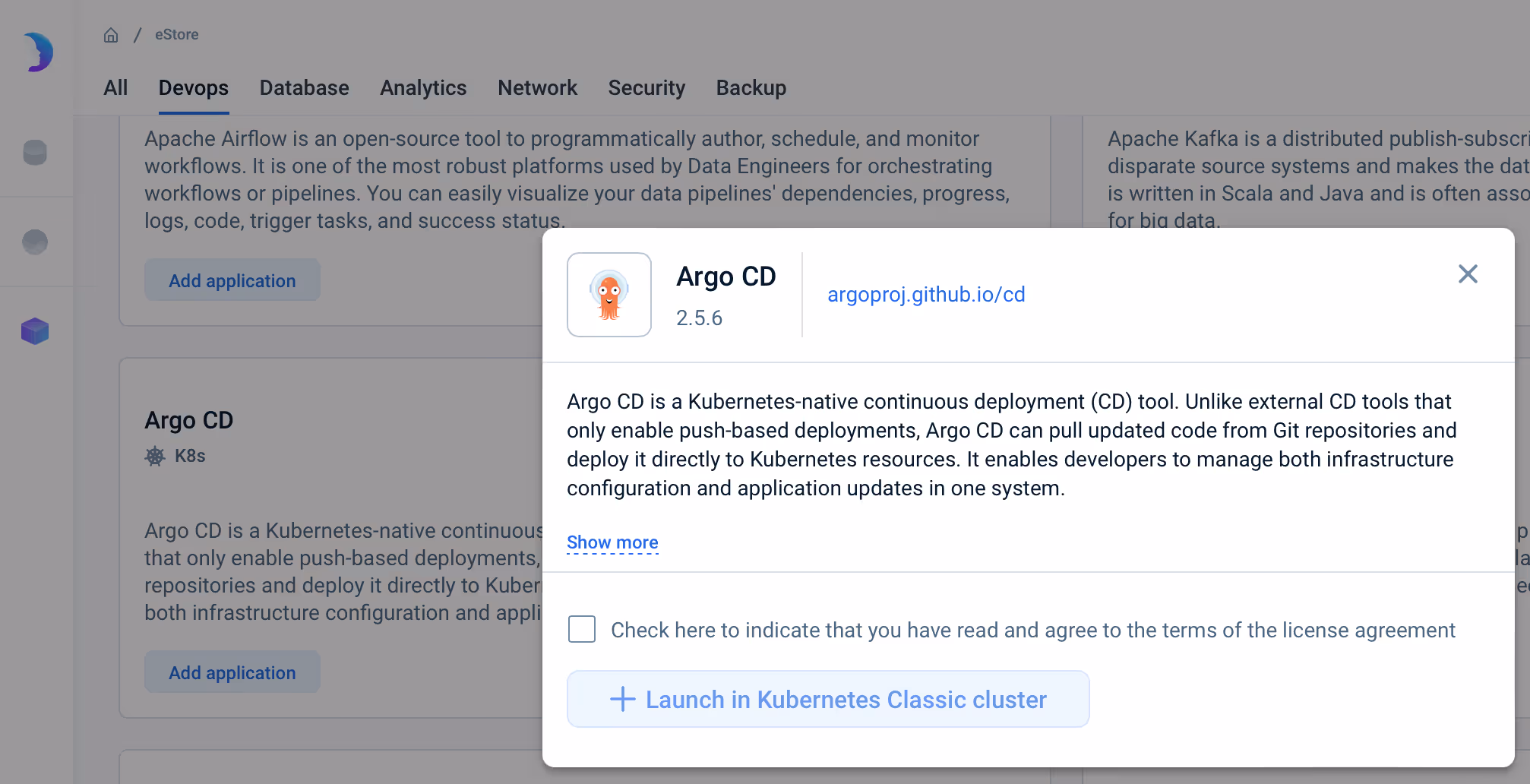Click the Argo CD card title
This screenshot has width=1530, height=784.
(x=189, y=420)
